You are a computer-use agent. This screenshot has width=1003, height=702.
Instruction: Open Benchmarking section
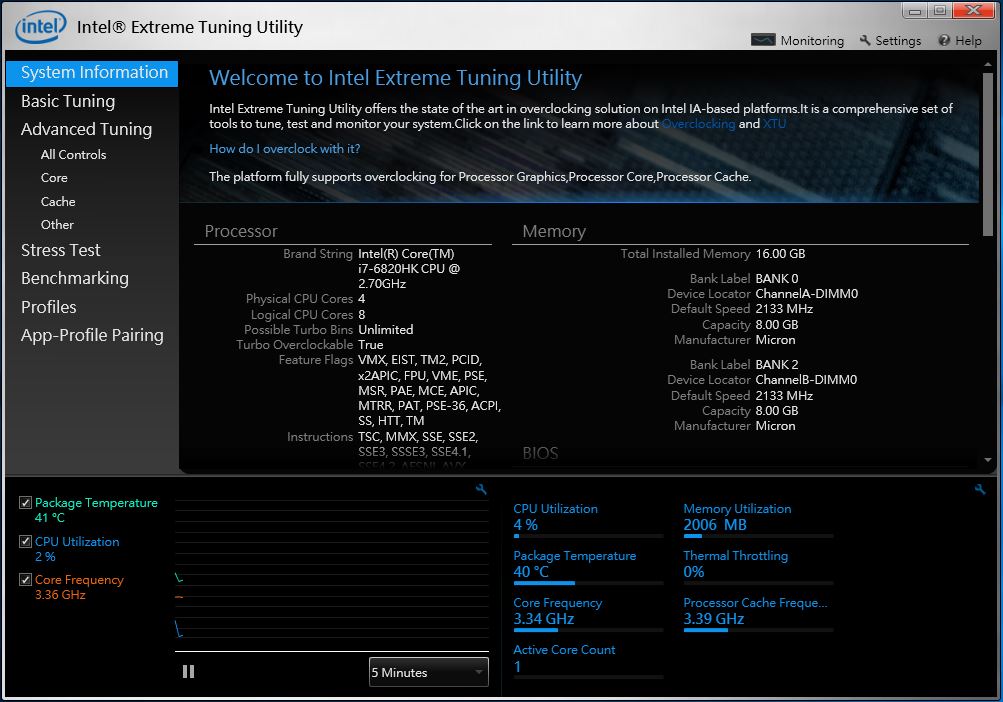(x=75, y=278)
